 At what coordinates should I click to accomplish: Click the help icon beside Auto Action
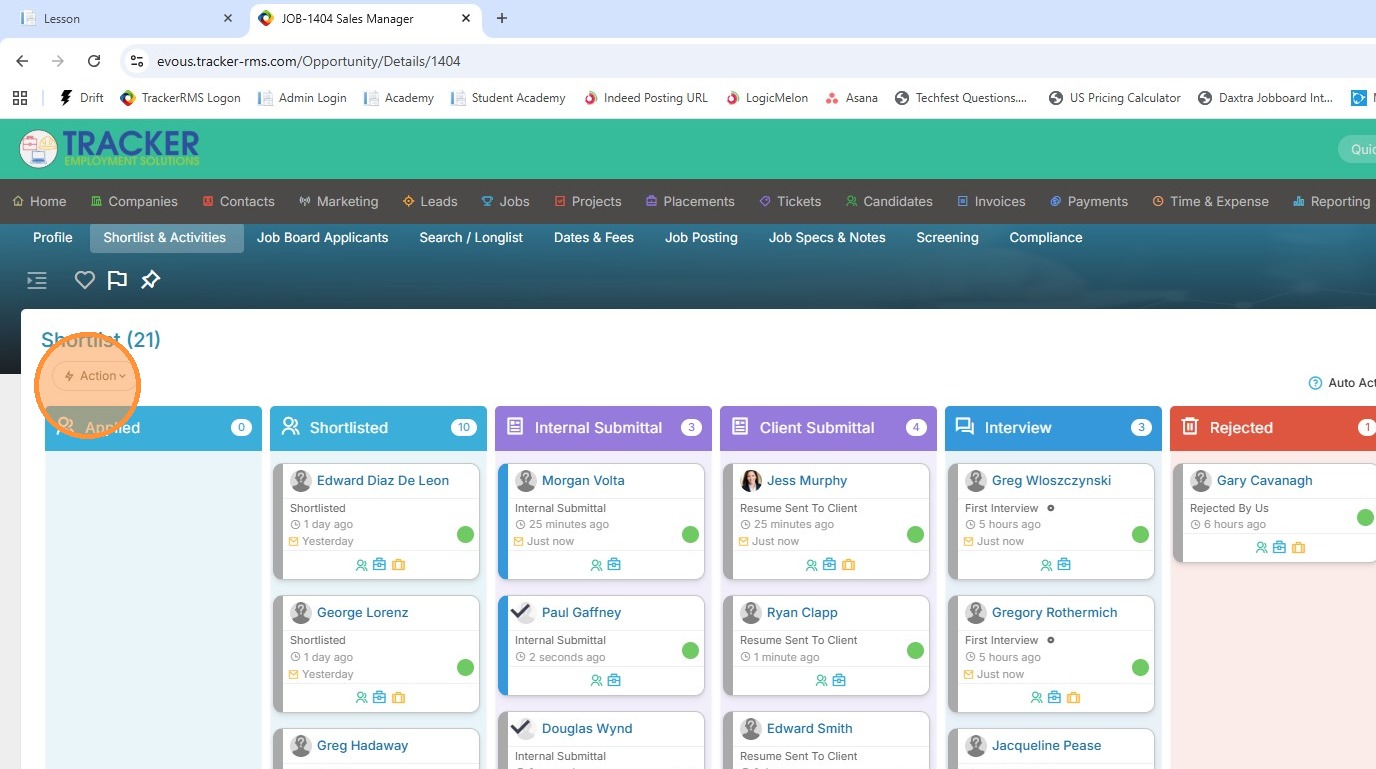coord(1315,383)
